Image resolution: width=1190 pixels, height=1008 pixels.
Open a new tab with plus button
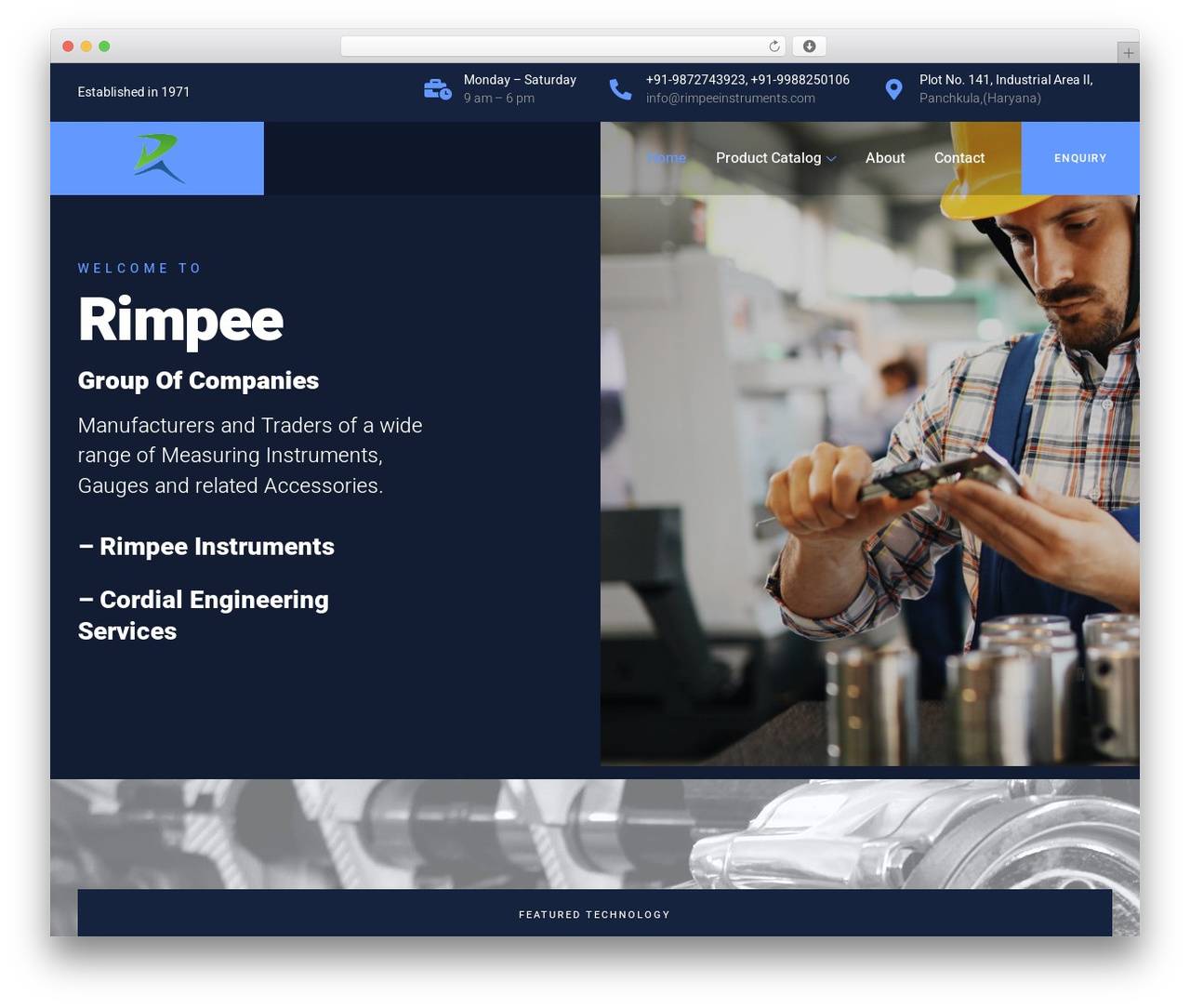click(1128, 53)
